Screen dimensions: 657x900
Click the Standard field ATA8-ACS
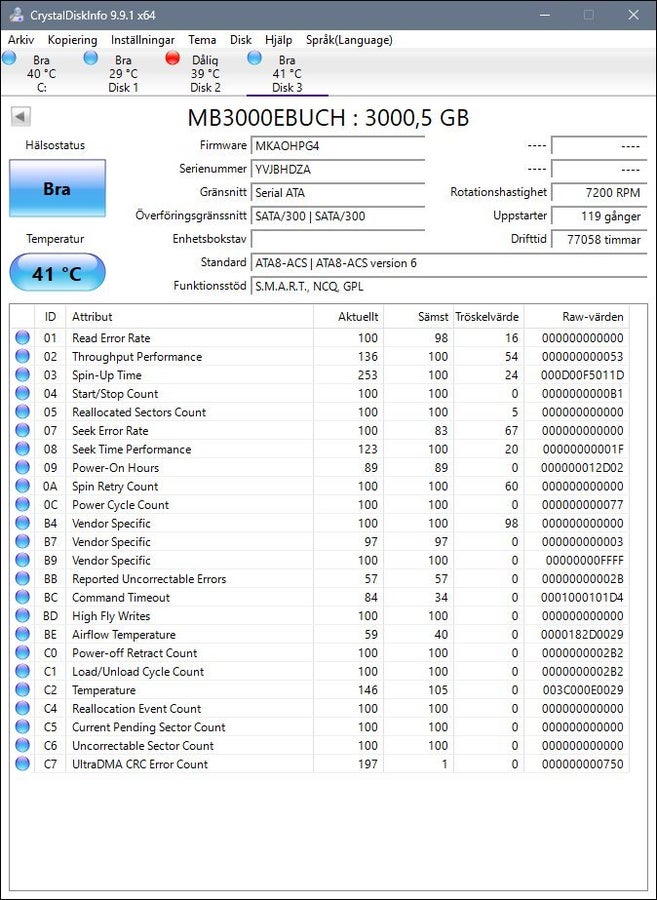(449, 263)
